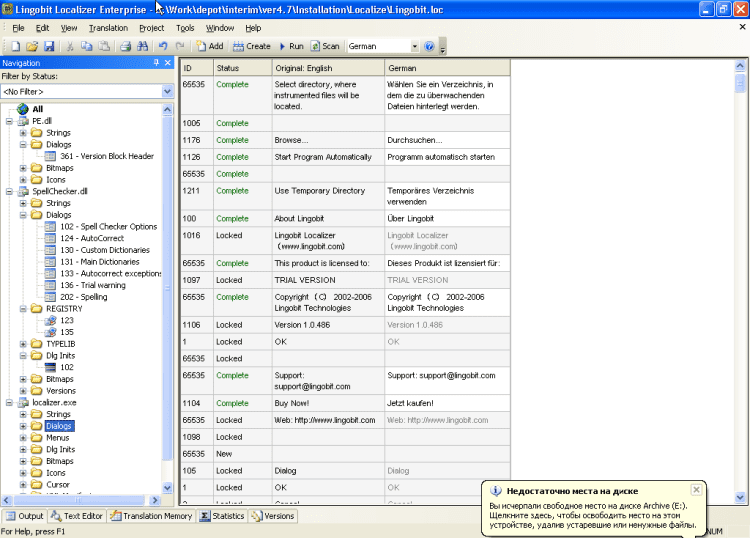Image resolution: width=750 pixels, height=538 pixels.
Task: Click Create toolbar button
Action: [x=252, y=46]
